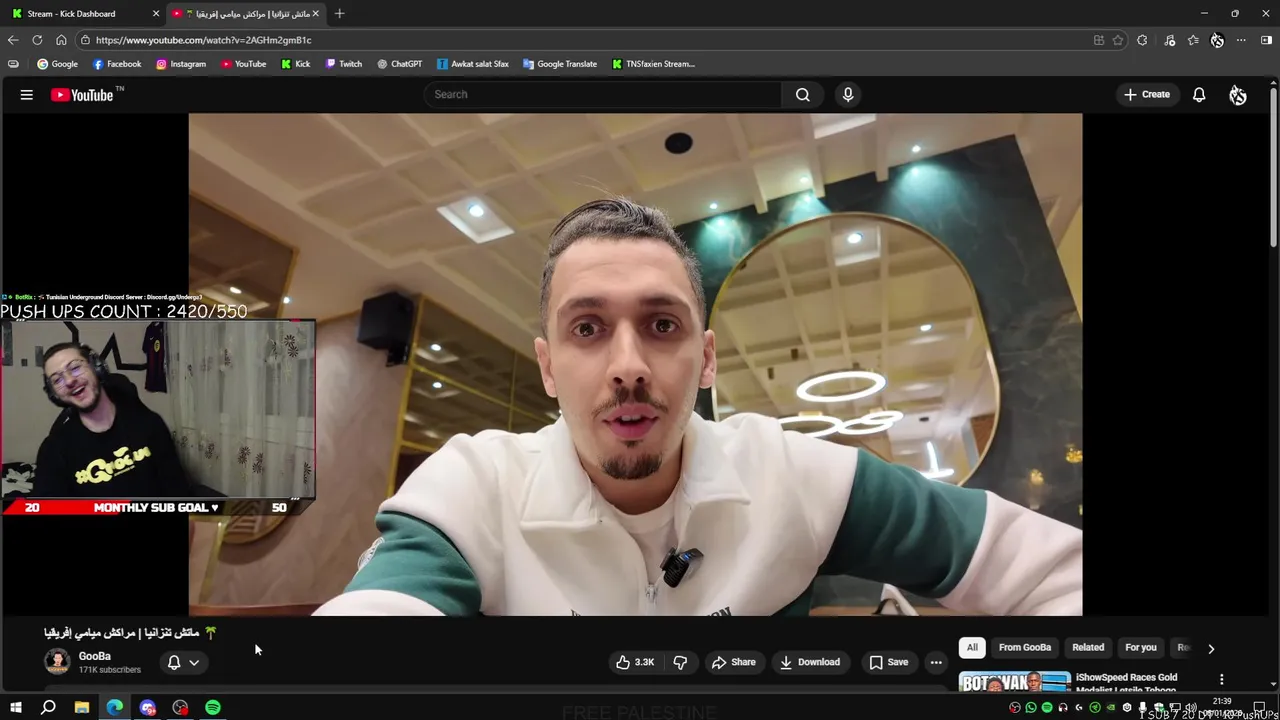Open browser extensions puzzle icon
1280x720 pixels.
click(1142, 40)
